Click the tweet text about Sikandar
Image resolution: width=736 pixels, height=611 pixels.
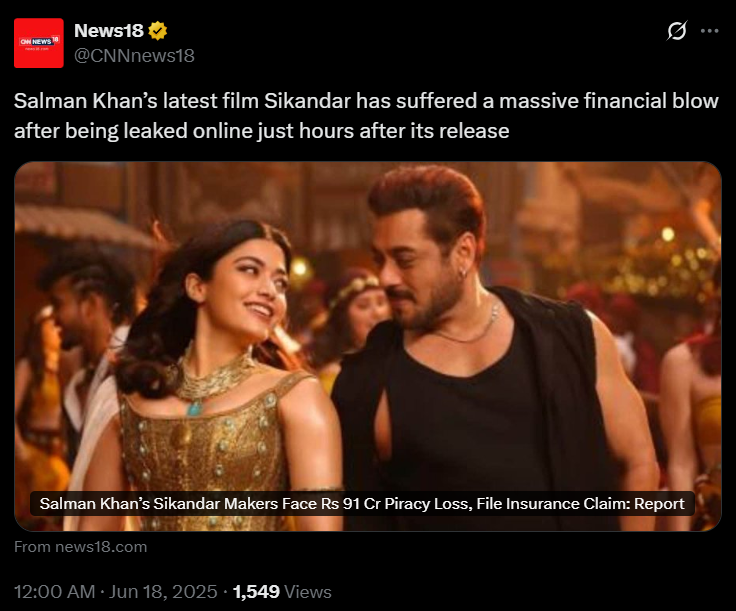click(x=366, y=116)
